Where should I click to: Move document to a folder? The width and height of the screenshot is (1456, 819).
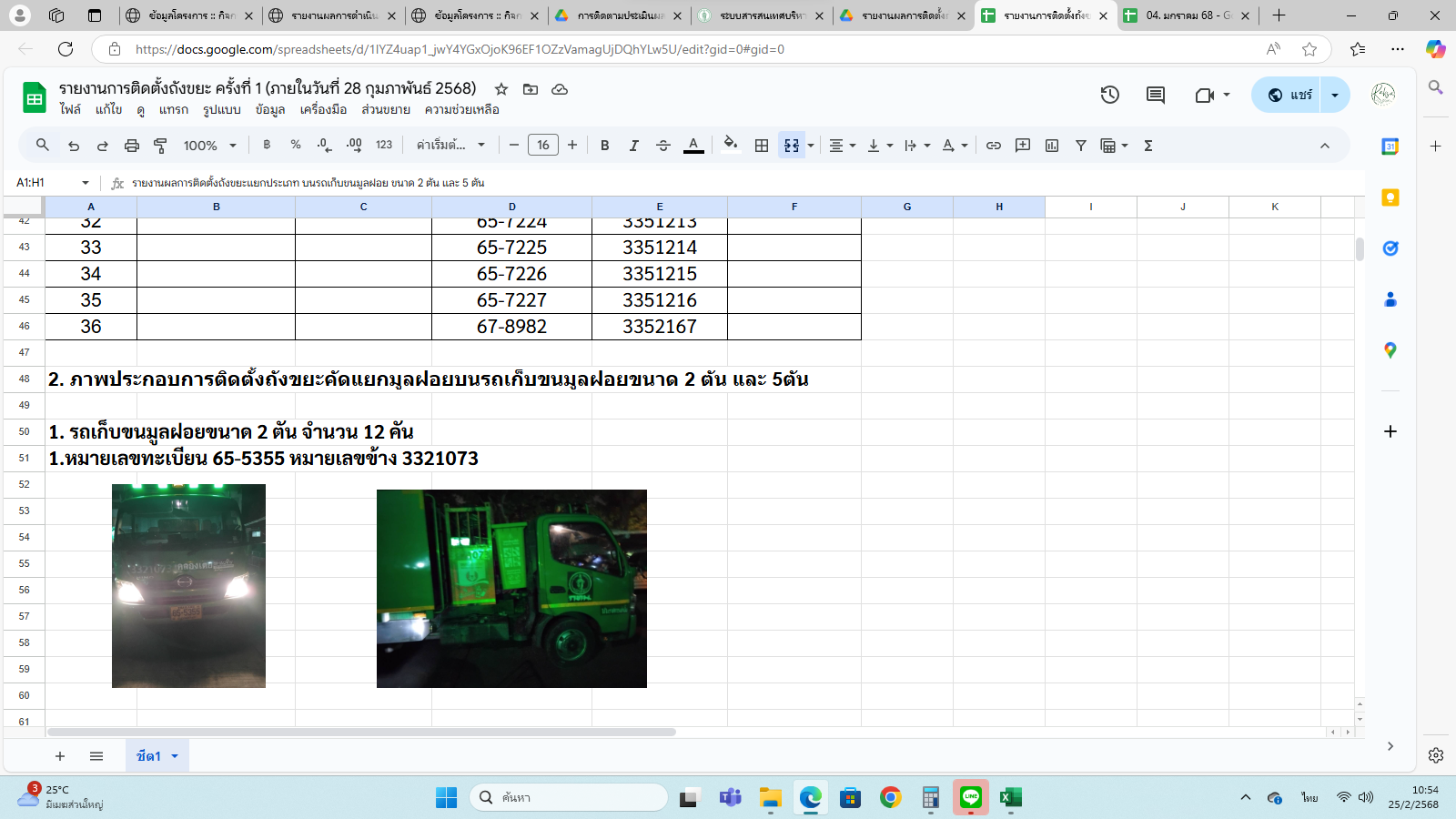click(531, 89)
